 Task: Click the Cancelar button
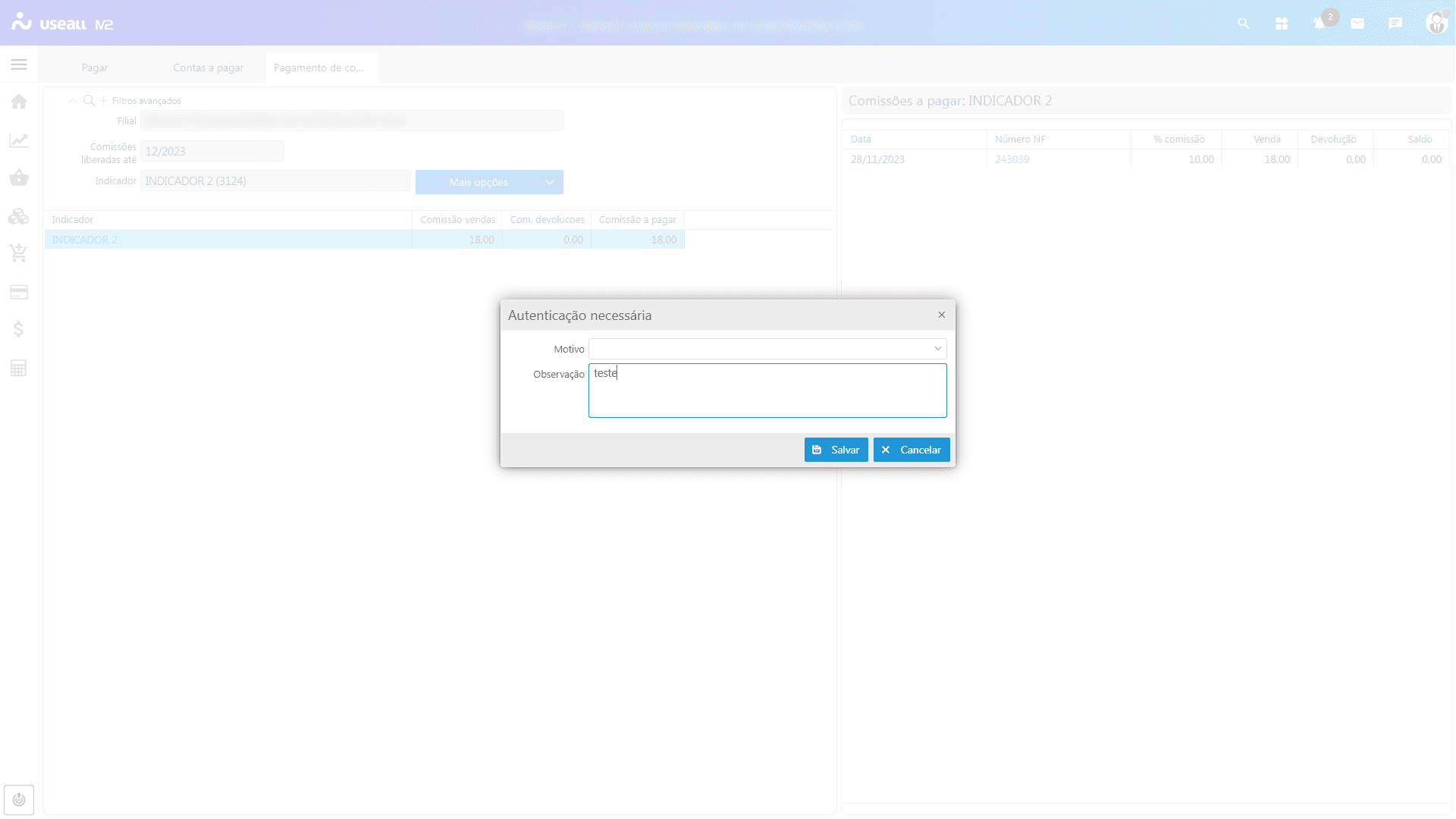(x=912, y=450)
